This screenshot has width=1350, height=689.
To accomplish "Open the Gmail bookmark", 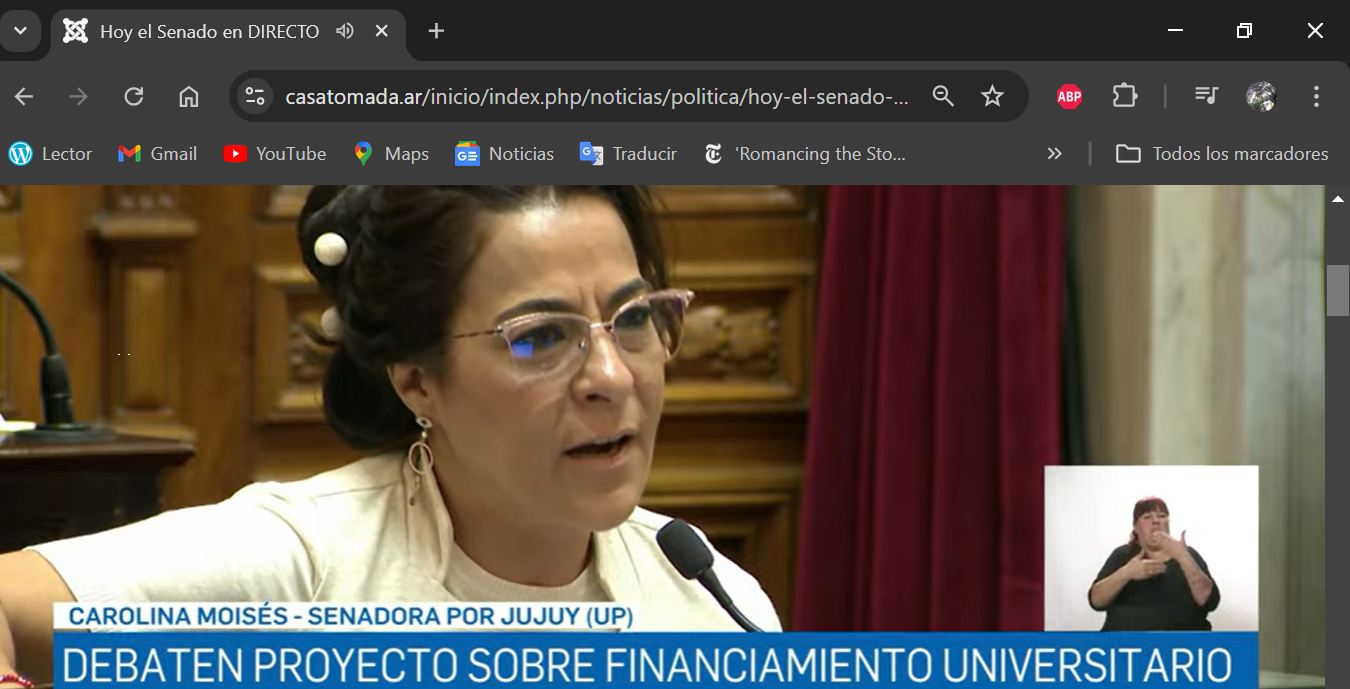I will [x=158, y=154].
